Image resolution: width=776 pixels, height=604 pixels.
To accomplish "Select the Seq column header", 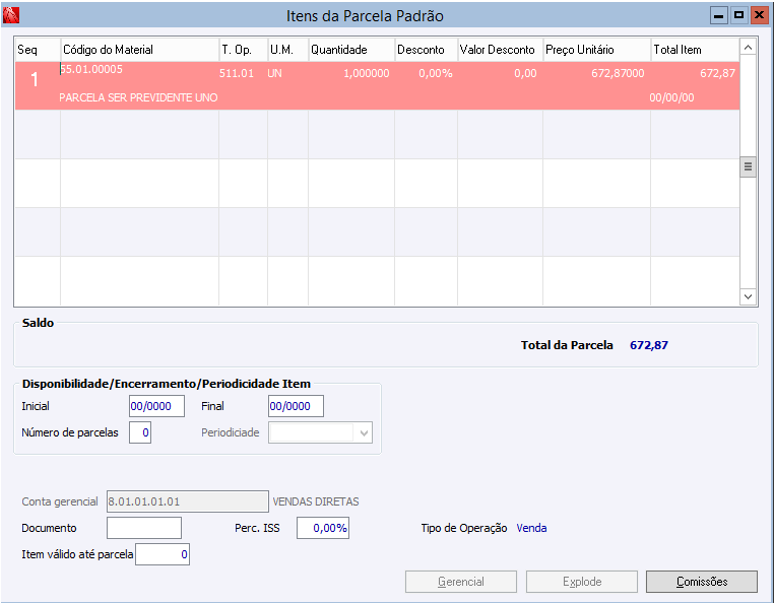I will [x=38, y=50].
